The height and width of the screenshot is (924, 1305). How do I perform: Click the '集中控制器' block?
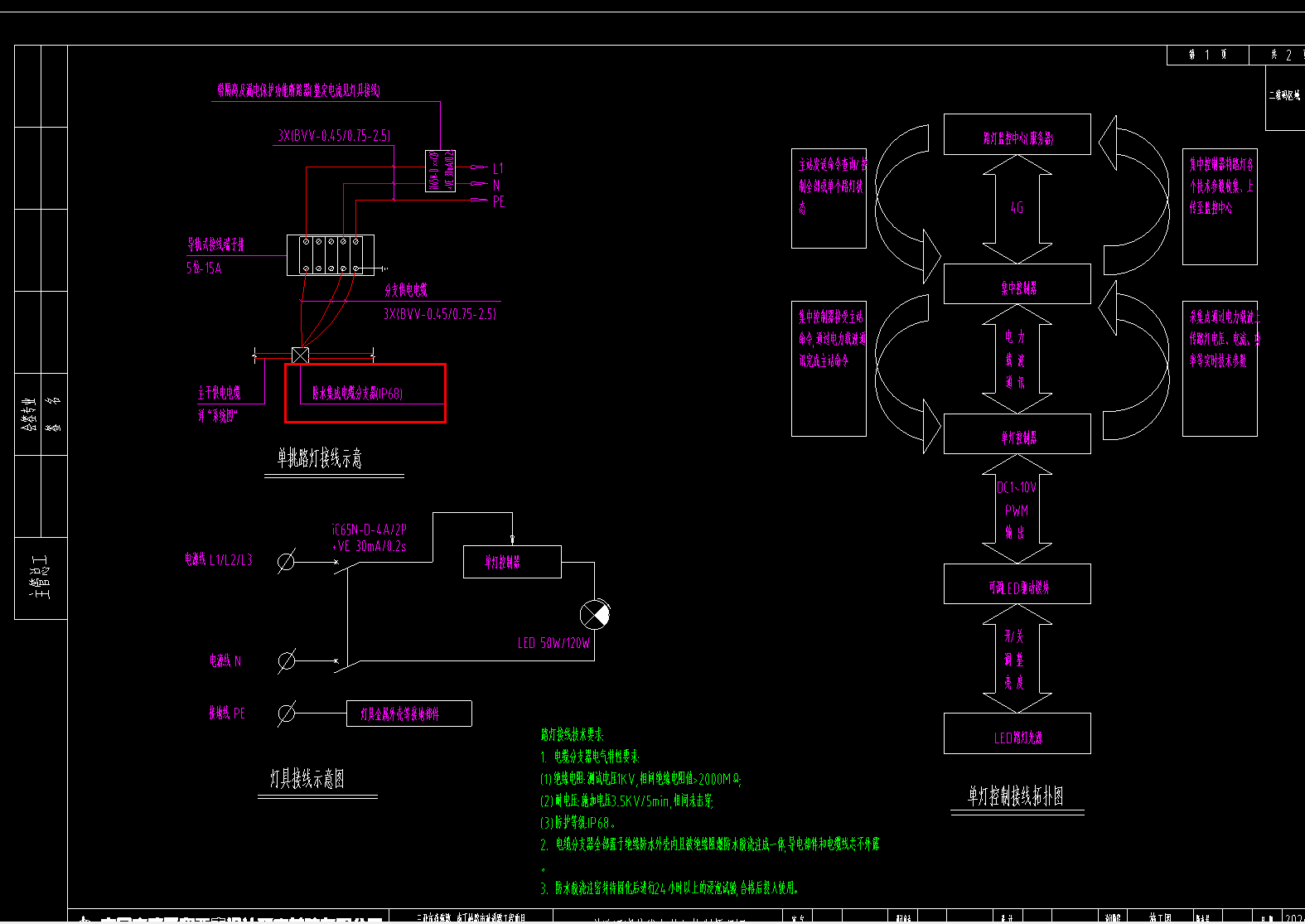[1017, 284]
